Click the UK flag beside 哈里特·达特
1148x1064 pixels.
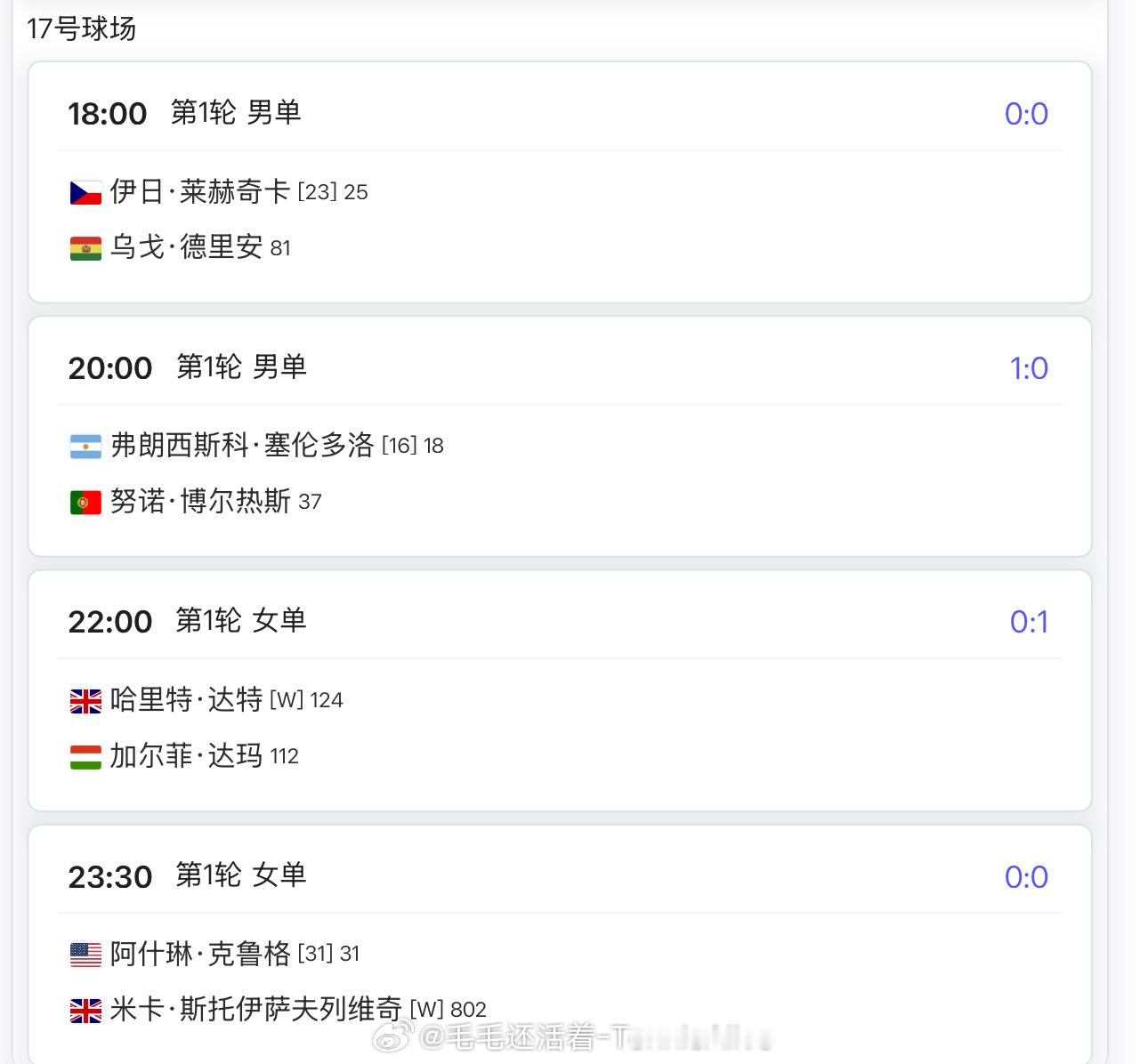point(85,701)
